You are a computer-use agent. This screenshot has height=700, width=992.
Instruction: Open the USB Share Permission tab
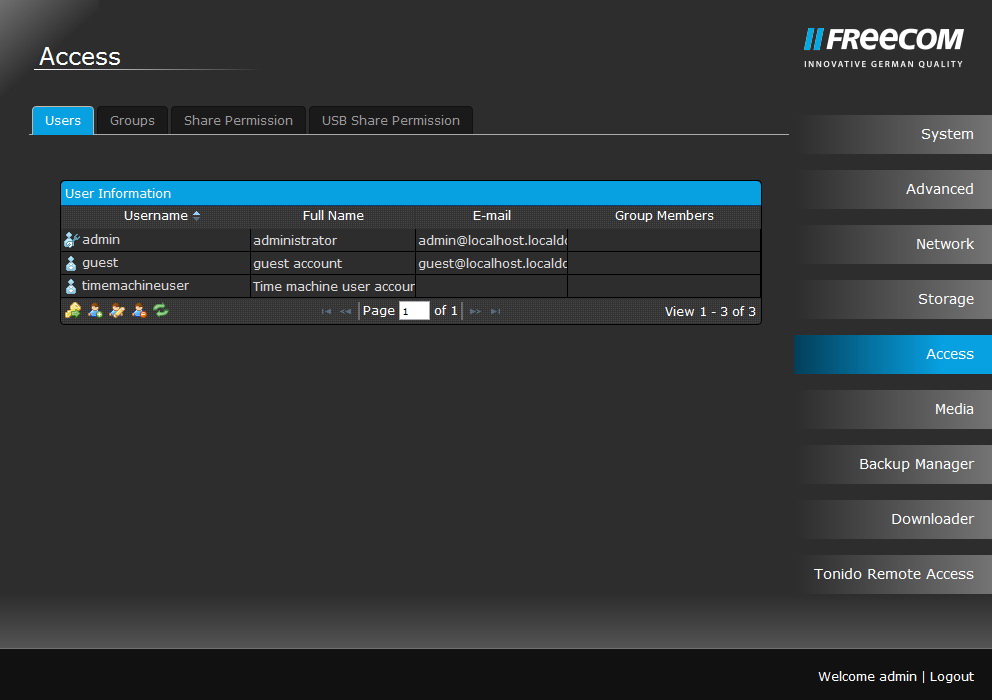(x=391, y=120)
